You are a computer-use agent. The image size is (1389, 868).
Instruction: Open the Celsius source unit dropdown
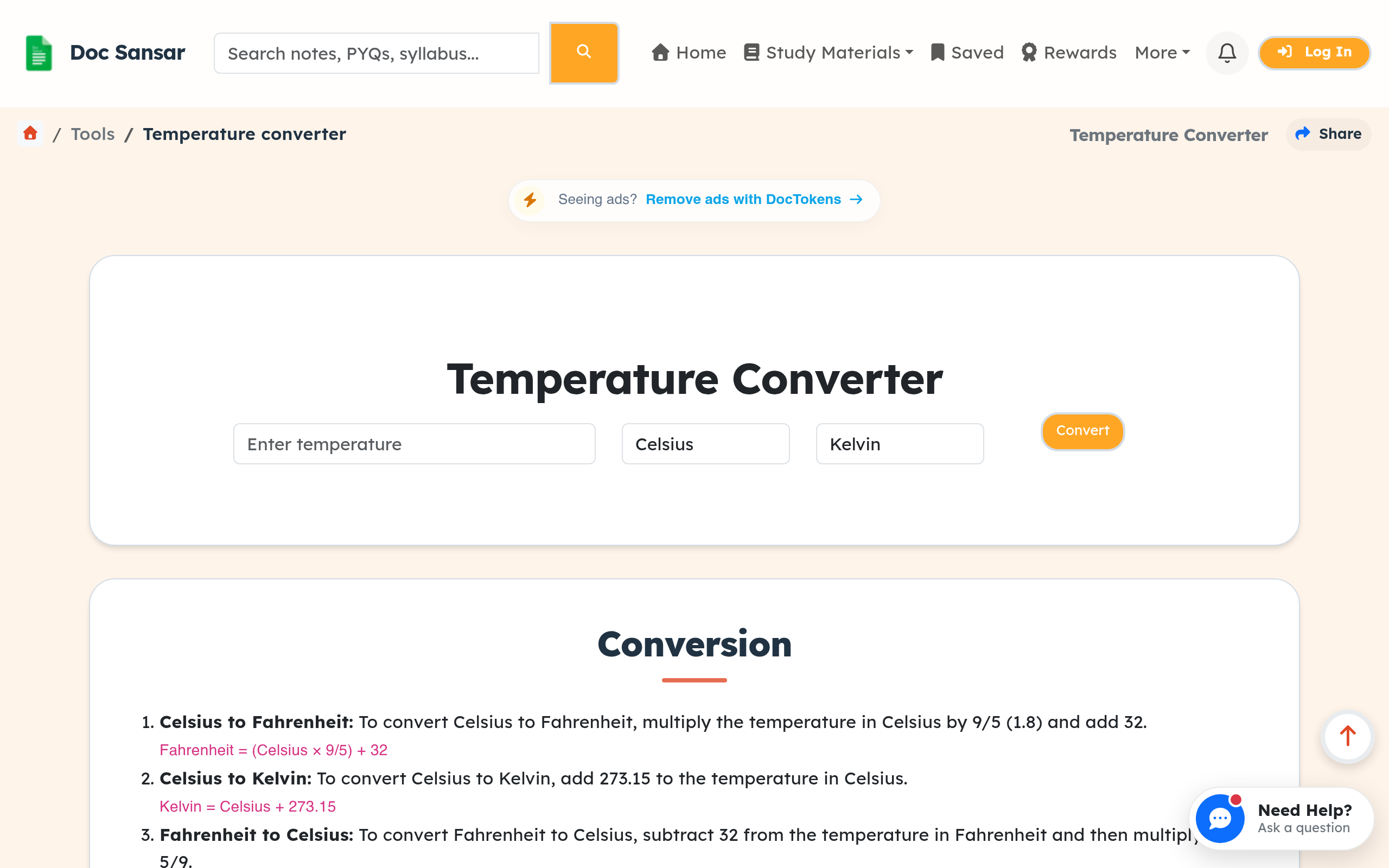click(x=705, y=444)
